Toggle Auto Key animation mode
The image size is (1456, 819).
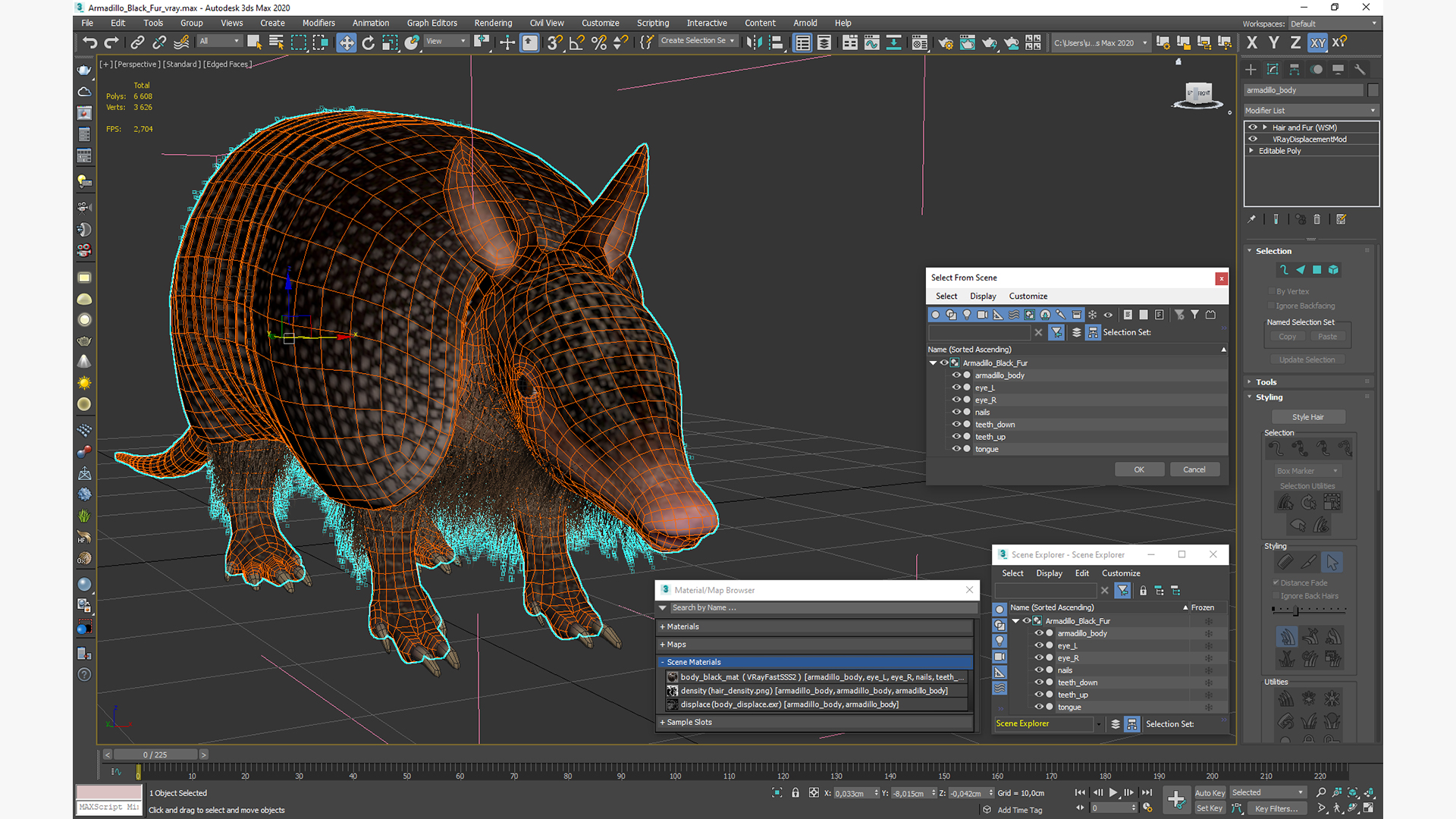1210,792
